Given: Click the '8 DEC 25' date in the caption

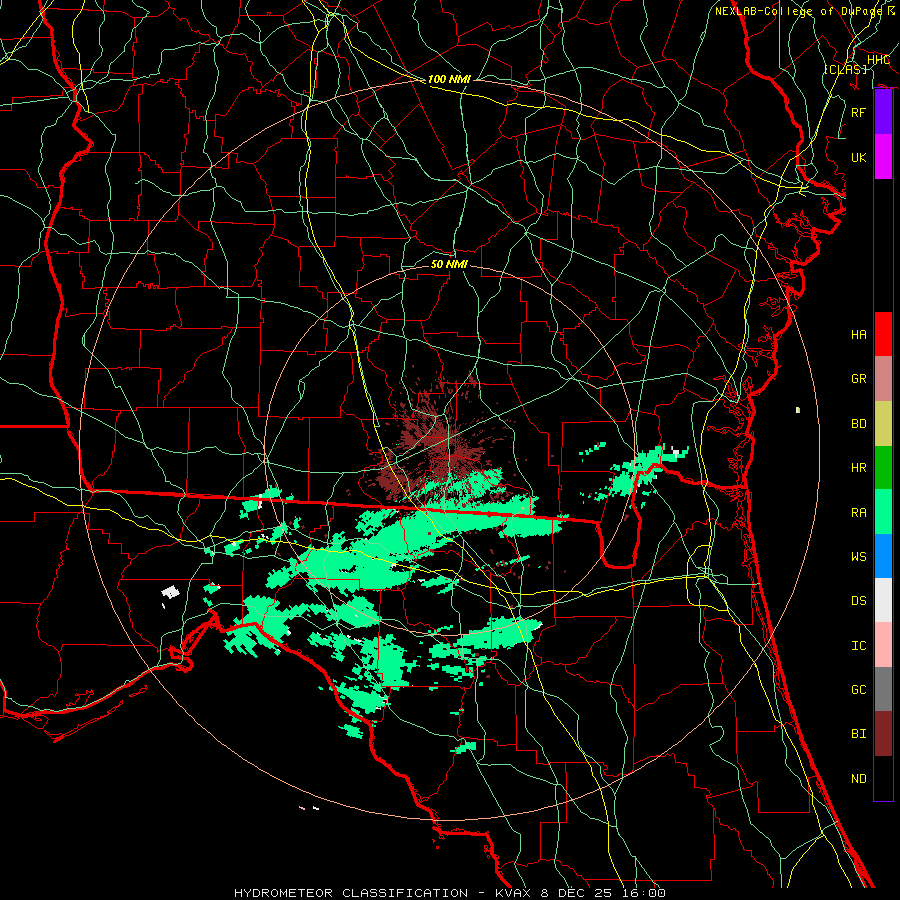Looking at the screenshot, I should 577,893.
